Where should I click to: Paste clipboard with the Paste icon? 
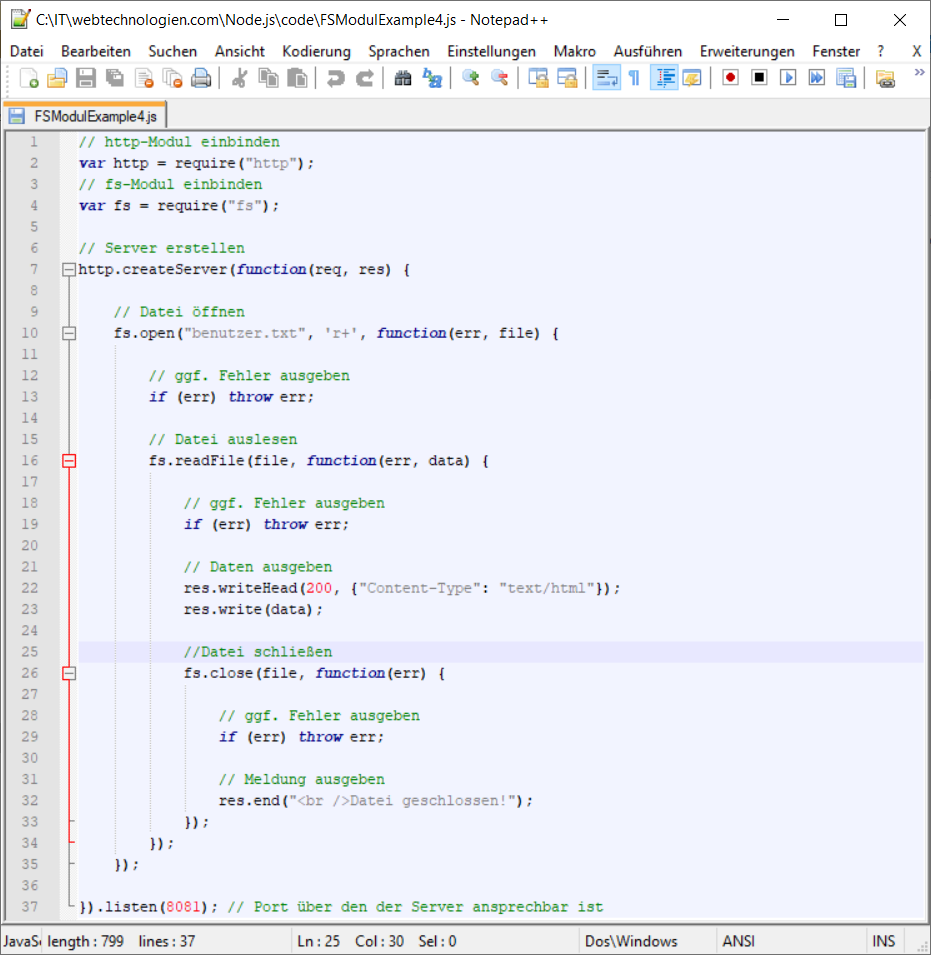click(x=297, y=78)
